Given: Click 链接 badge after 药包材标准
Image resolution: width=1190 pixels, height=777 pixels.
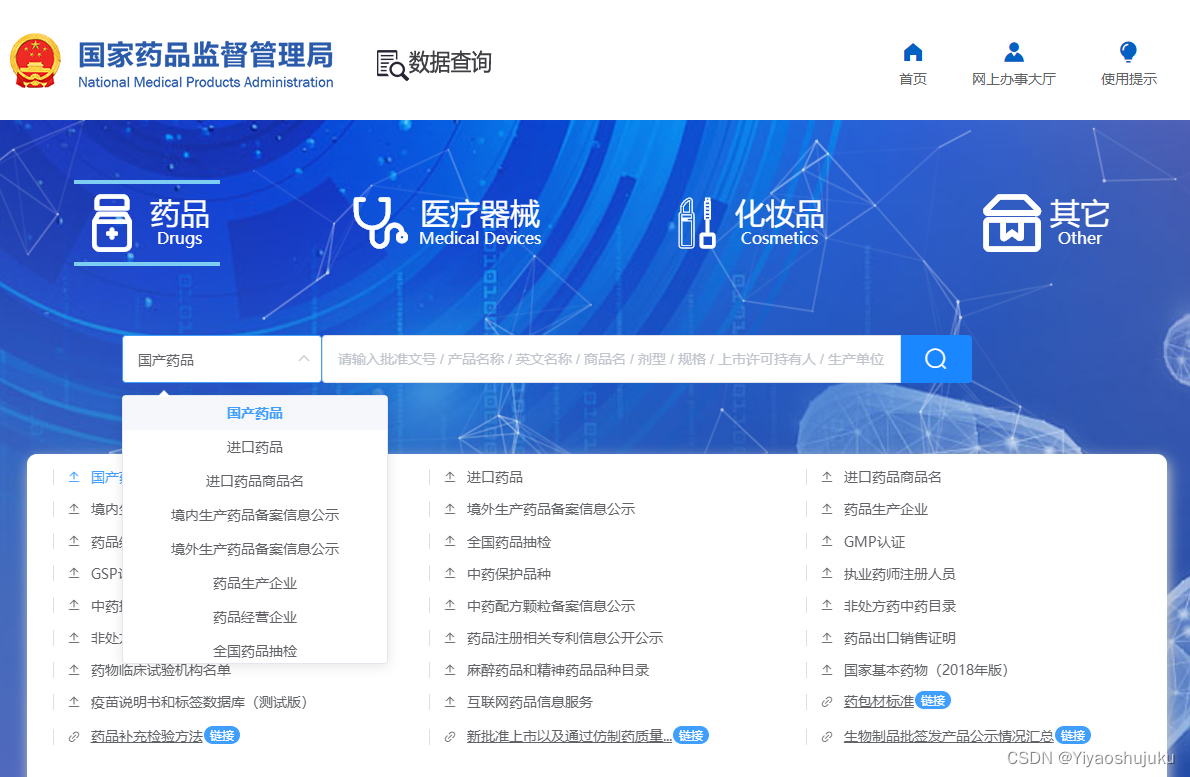Looking at the screenshot, I should [933, 700].
